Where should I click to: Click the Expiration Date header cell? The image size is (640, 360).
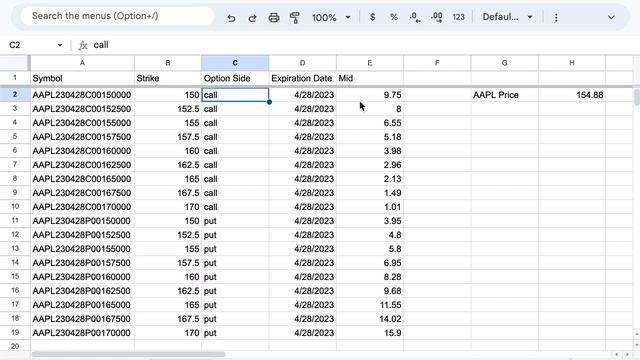(x=302, y=78)
